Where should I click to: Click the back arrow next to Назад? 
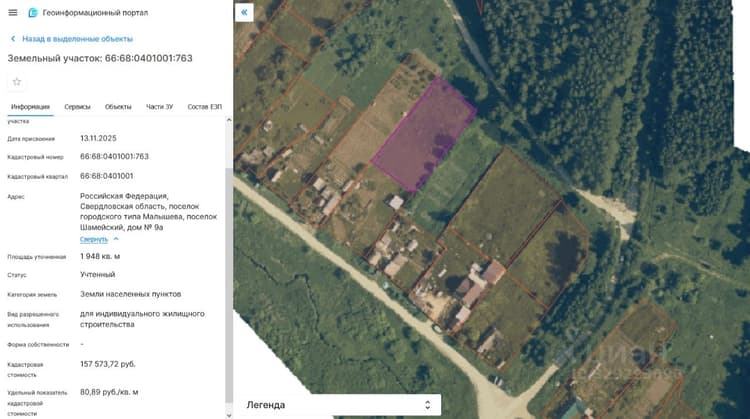click(13, 39)
